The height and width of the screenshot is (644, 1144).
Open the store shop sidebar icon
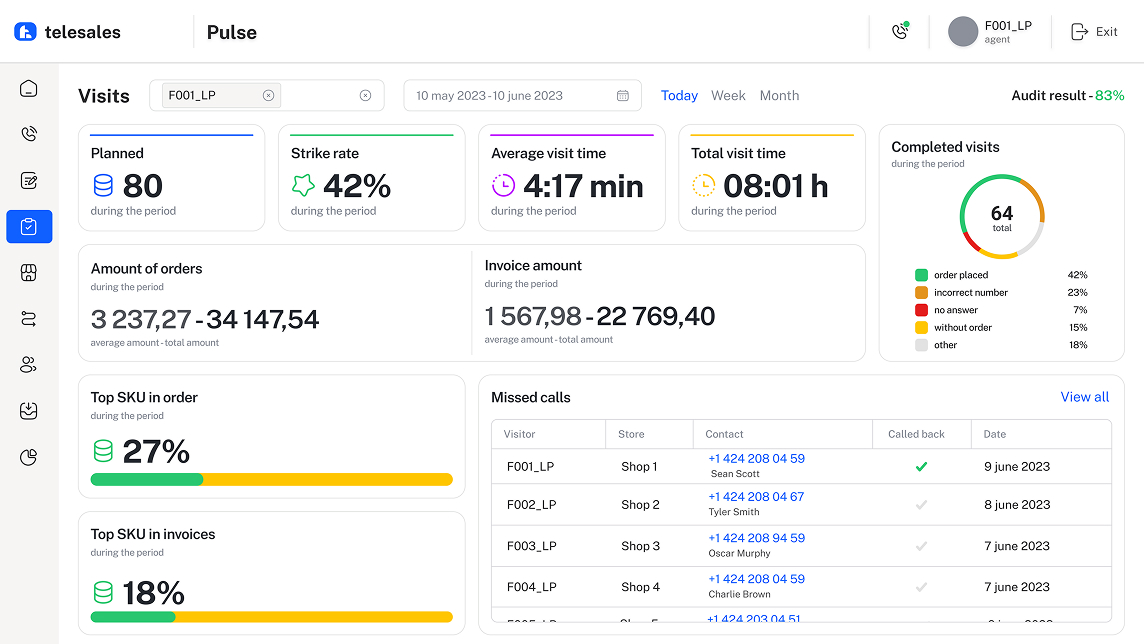29,273
